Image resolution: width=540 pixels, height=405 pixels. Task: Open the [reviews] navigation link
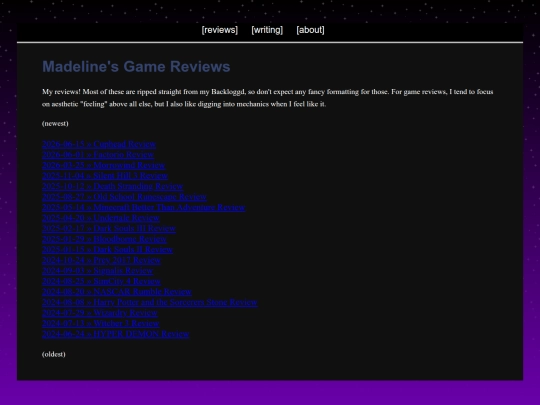coord(219,30)
